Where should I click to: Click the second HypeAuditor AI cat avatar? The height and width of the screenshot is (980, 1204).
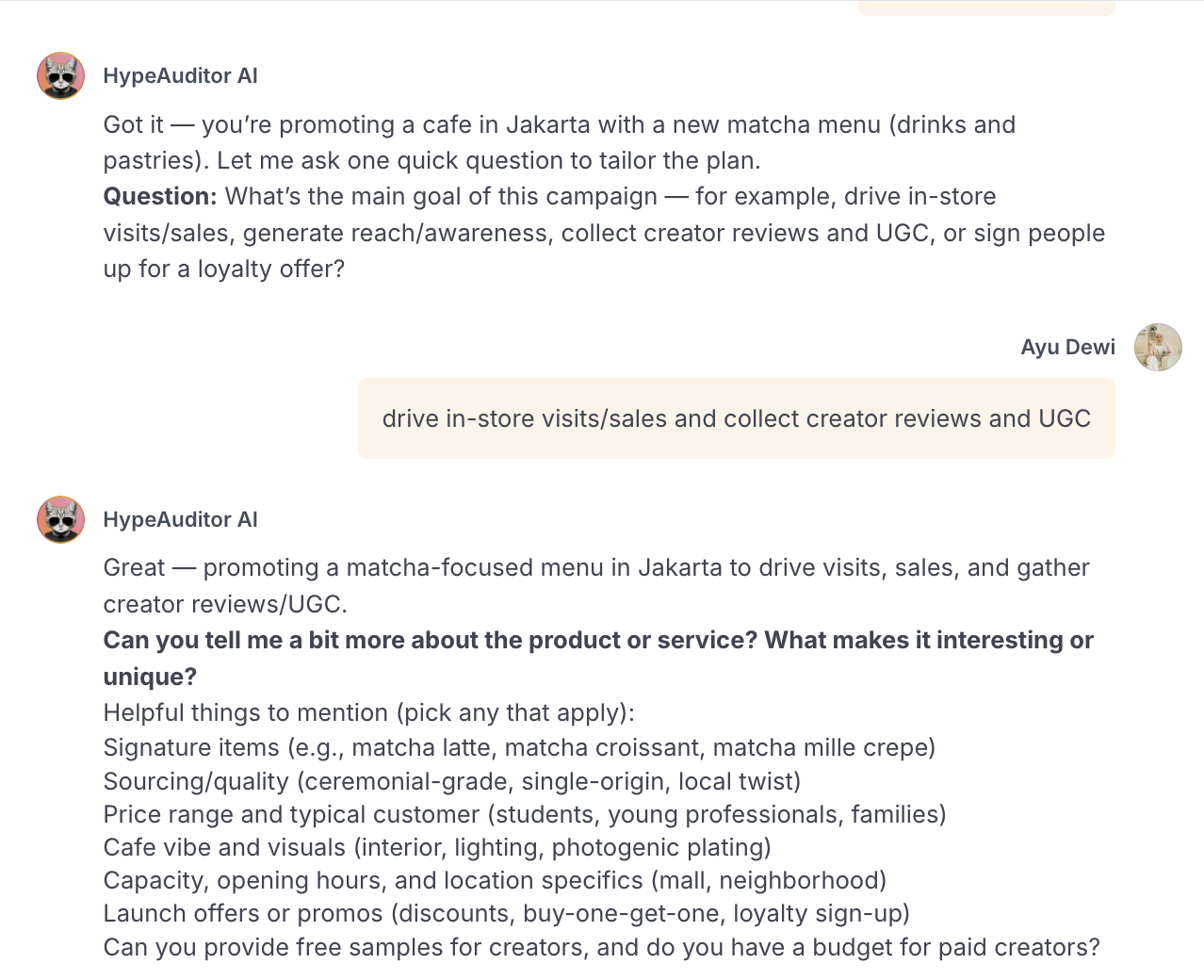point(60,519)
